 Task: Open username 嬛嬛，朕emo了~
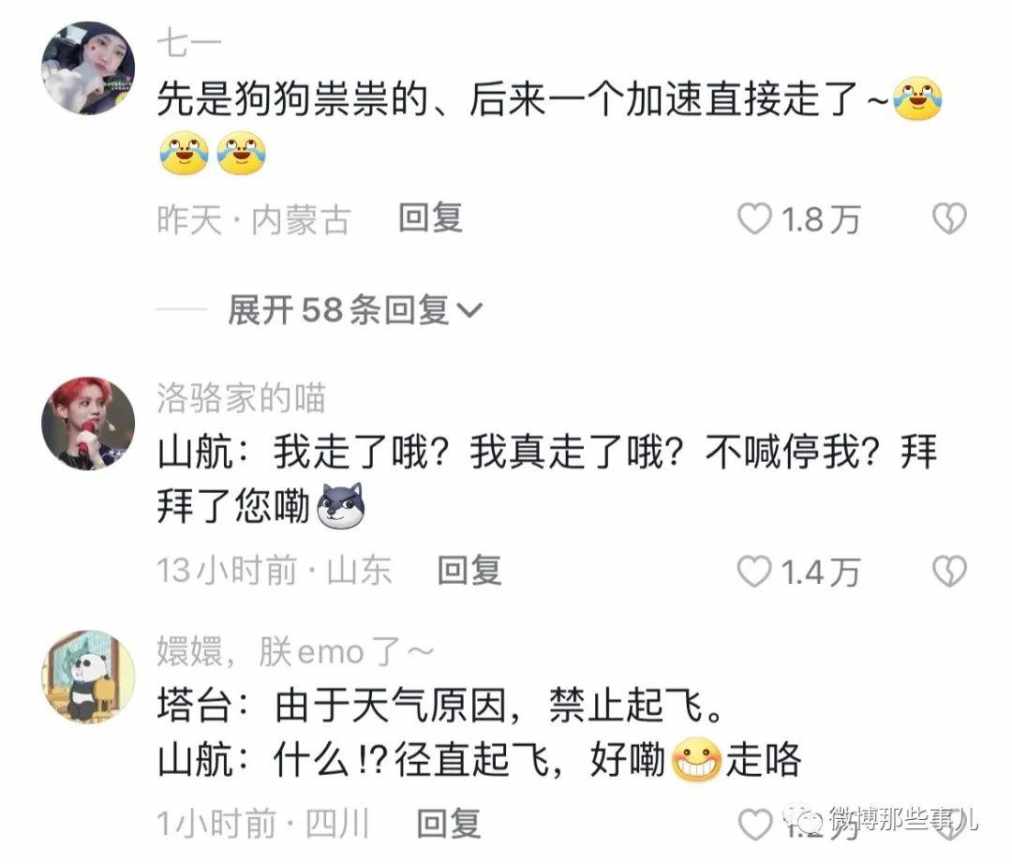point(296,651)
